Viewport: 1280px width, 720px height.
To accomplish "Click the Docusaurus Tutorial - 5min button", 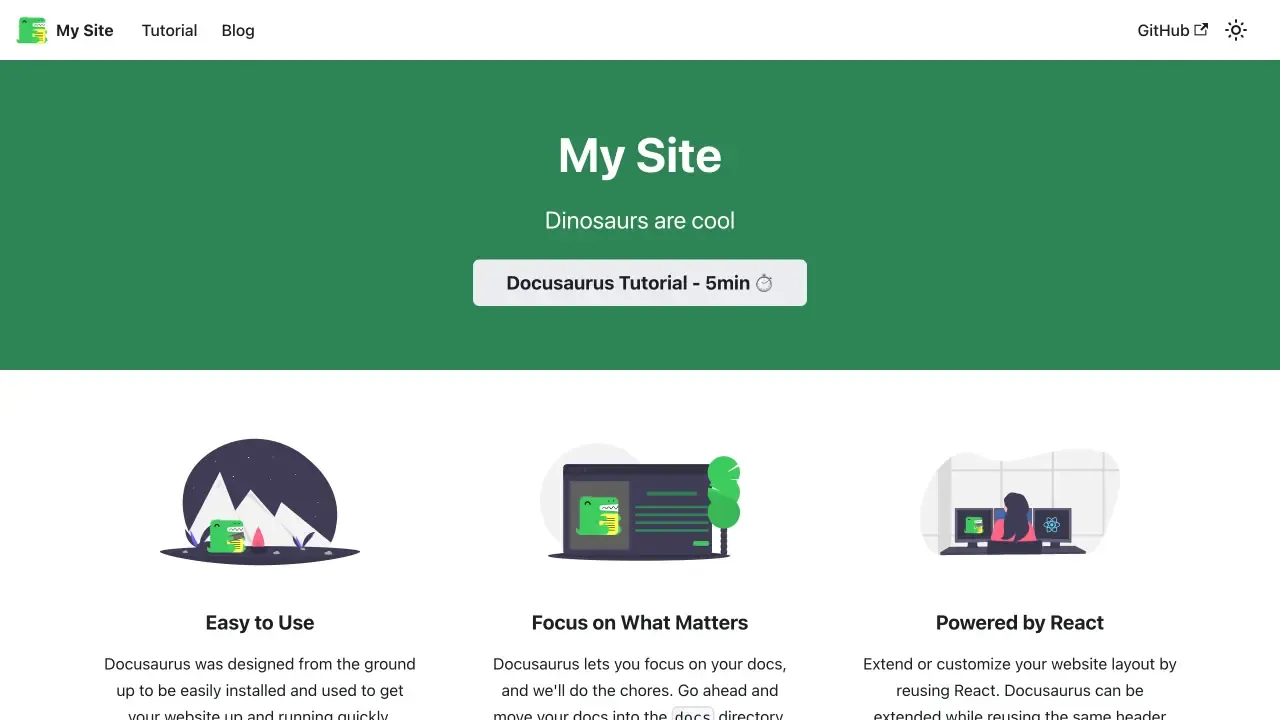I will click(x=640, y=283).
